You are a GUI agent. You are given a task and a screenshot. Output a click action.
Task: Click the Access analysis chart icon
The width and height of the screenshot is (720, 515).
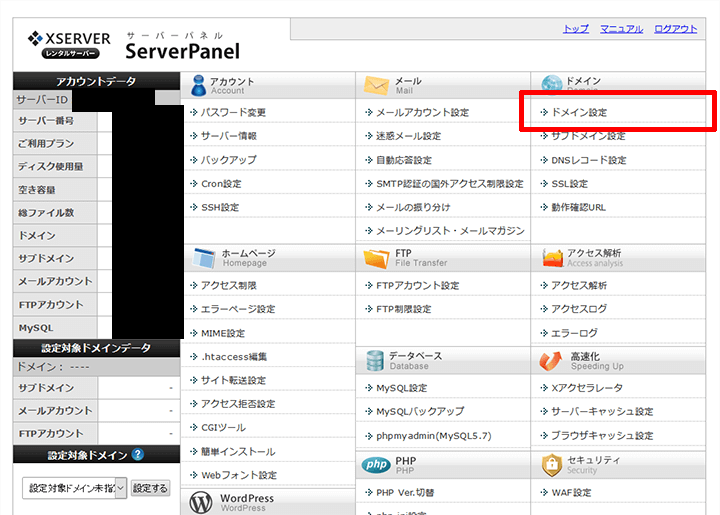tap(552, 258)
